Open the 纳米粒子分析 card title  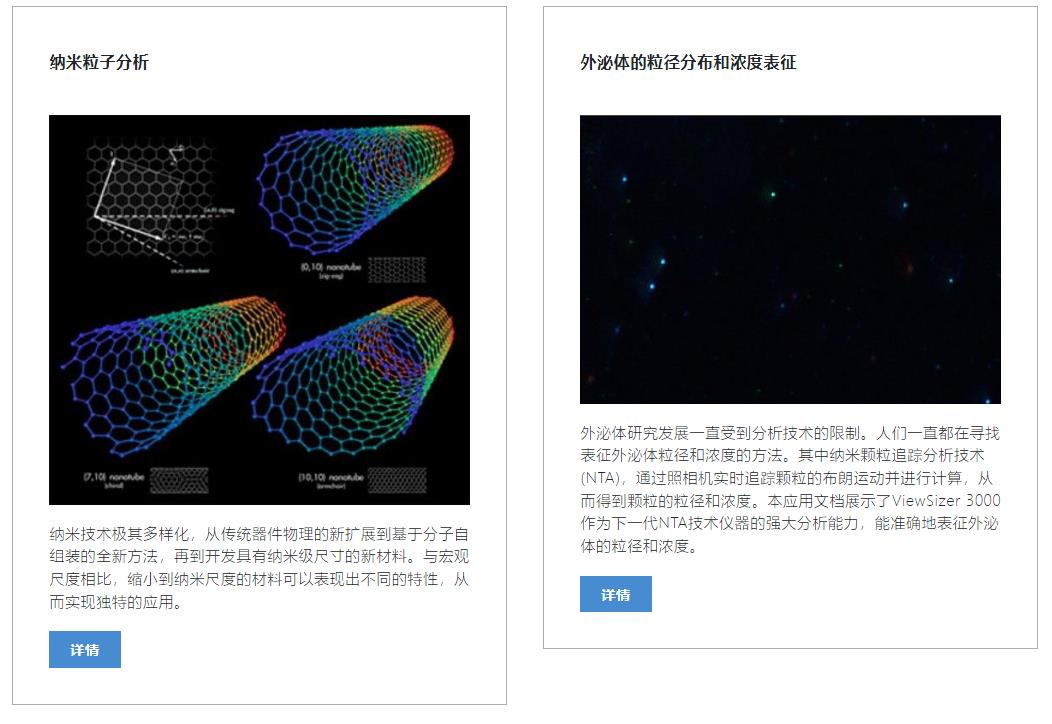pyautogui.click(x=99, y=62)
